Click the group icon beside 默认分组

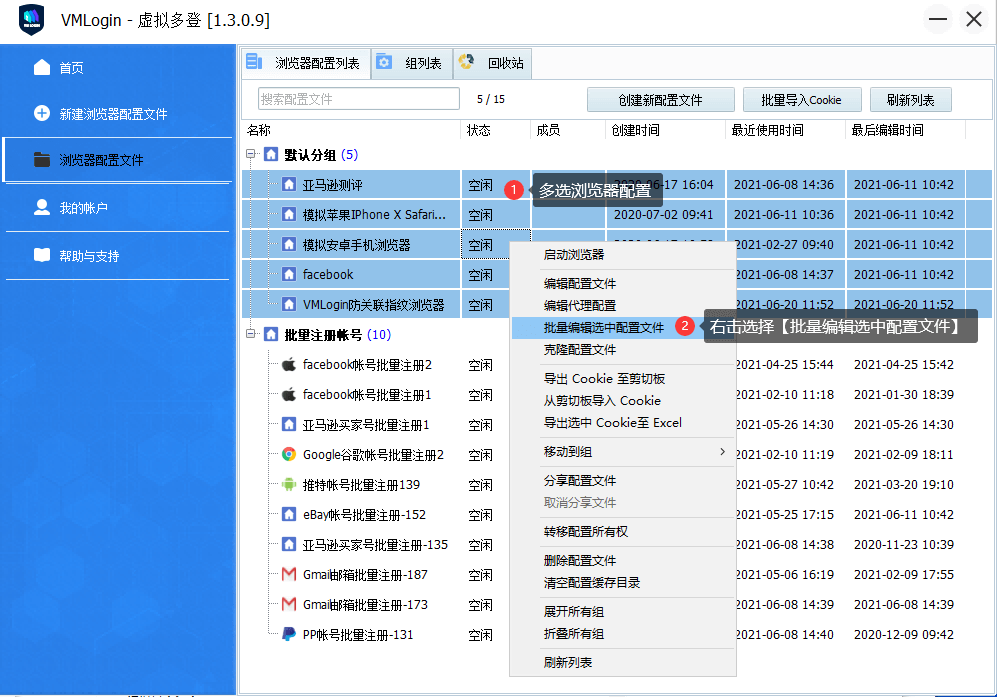(272, 154)
